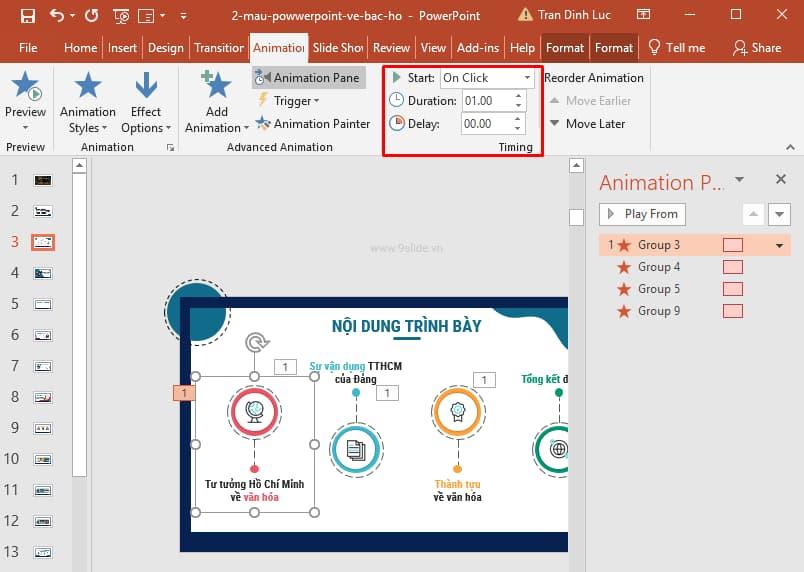
Task: Undo the last action
Action: pos(56,15)
